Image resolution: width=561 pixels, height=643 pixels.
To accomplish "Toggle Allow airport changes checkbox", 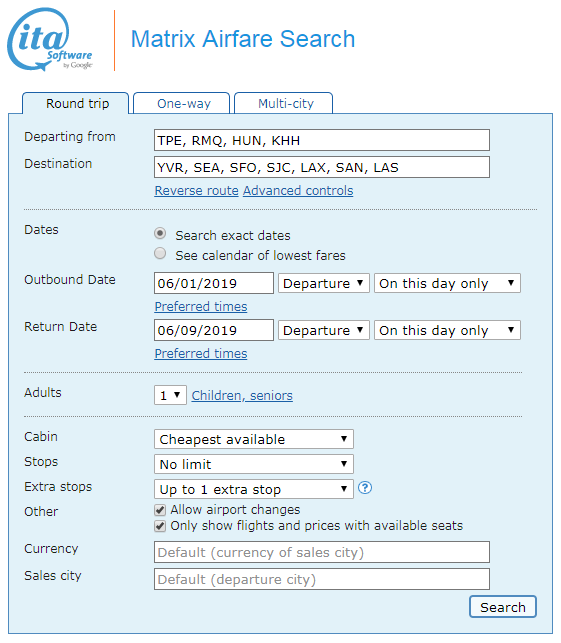I will click(160, 510).
